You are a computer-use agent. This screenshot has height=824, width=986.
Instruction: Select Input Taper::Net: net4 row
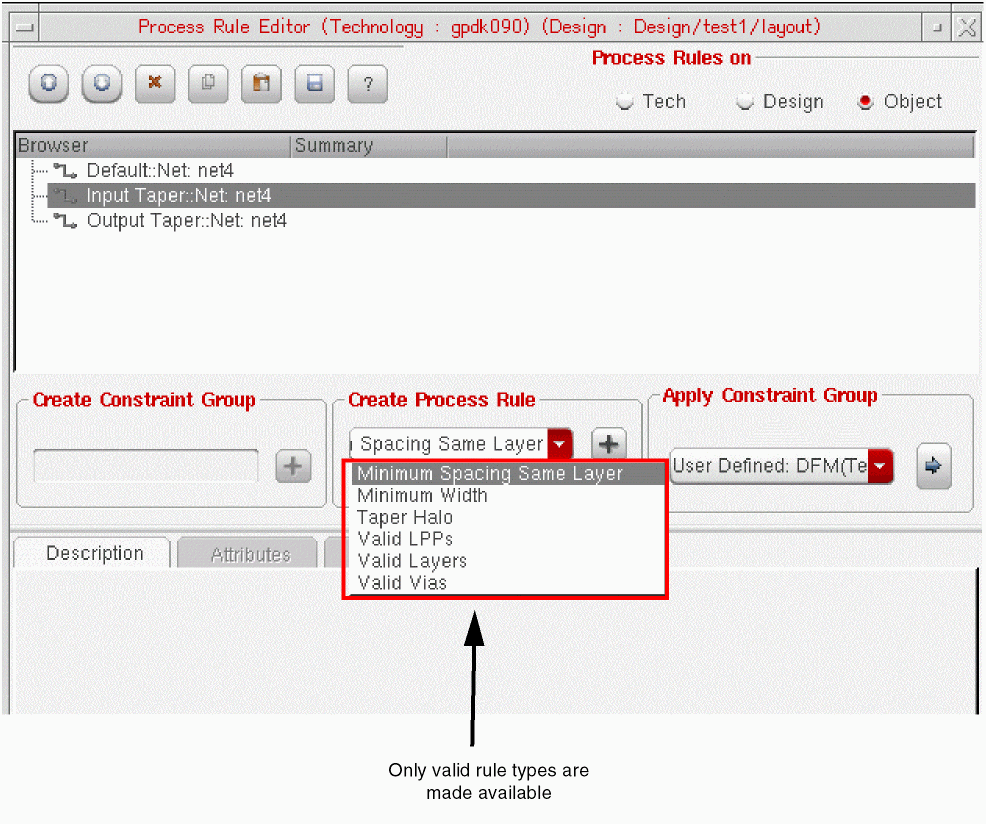click(511, 196)
